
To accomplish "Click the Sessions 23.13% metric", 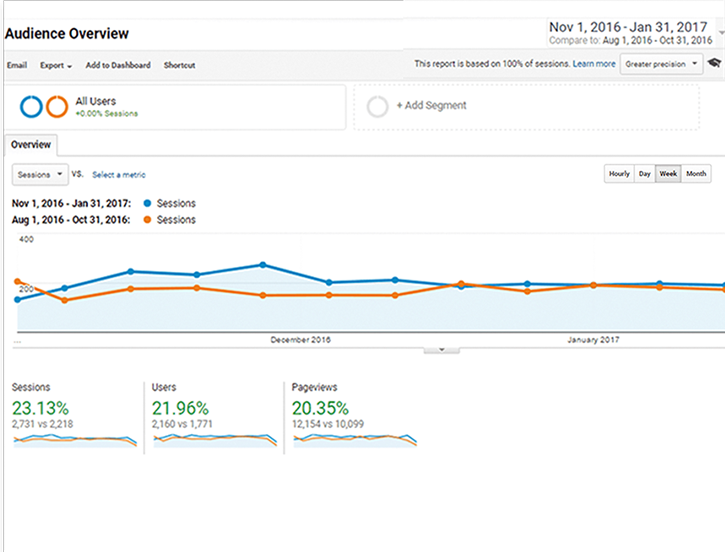I will click(40, 408).
